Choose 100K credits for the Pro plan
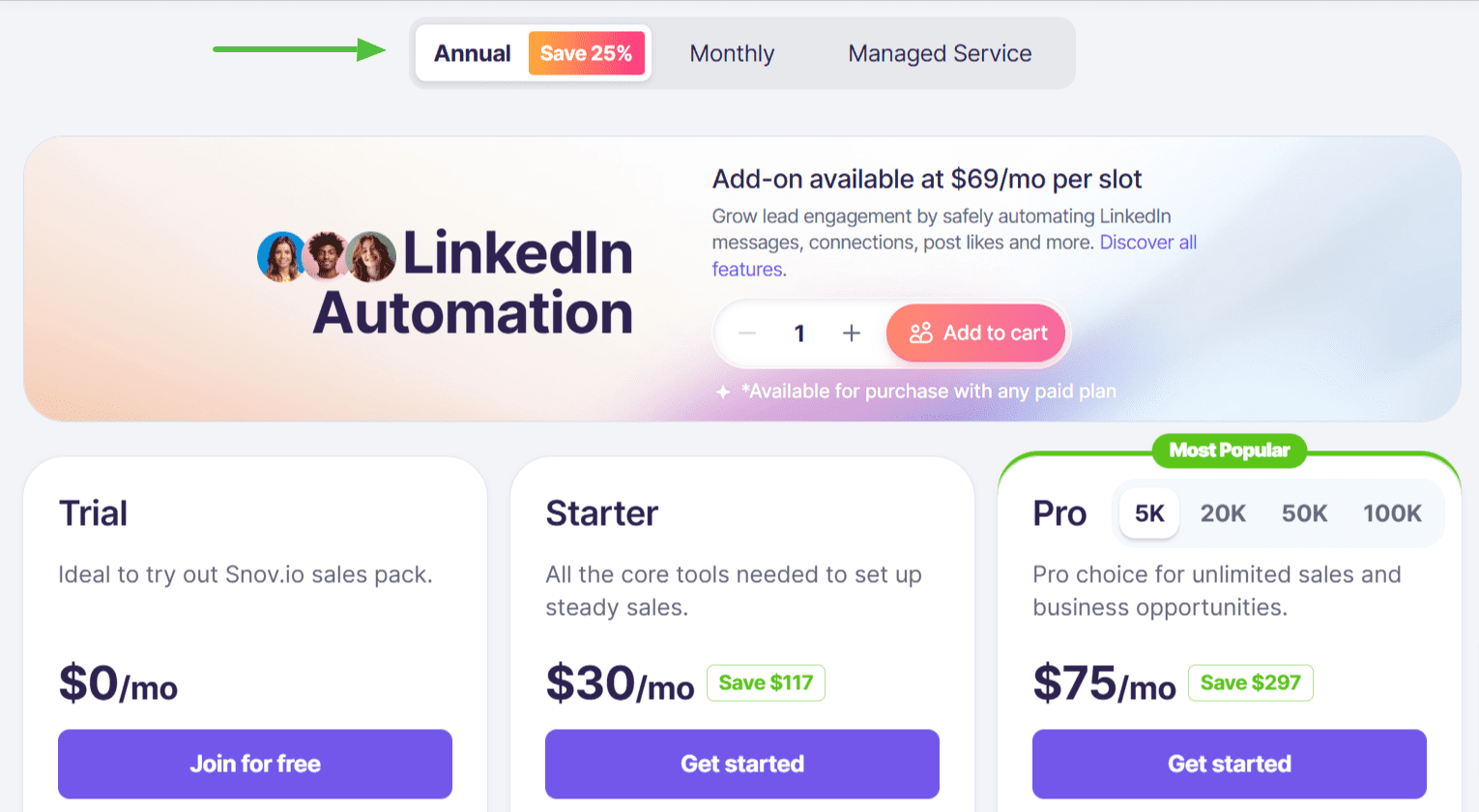1479x812 pixels. pos(1392,513)
